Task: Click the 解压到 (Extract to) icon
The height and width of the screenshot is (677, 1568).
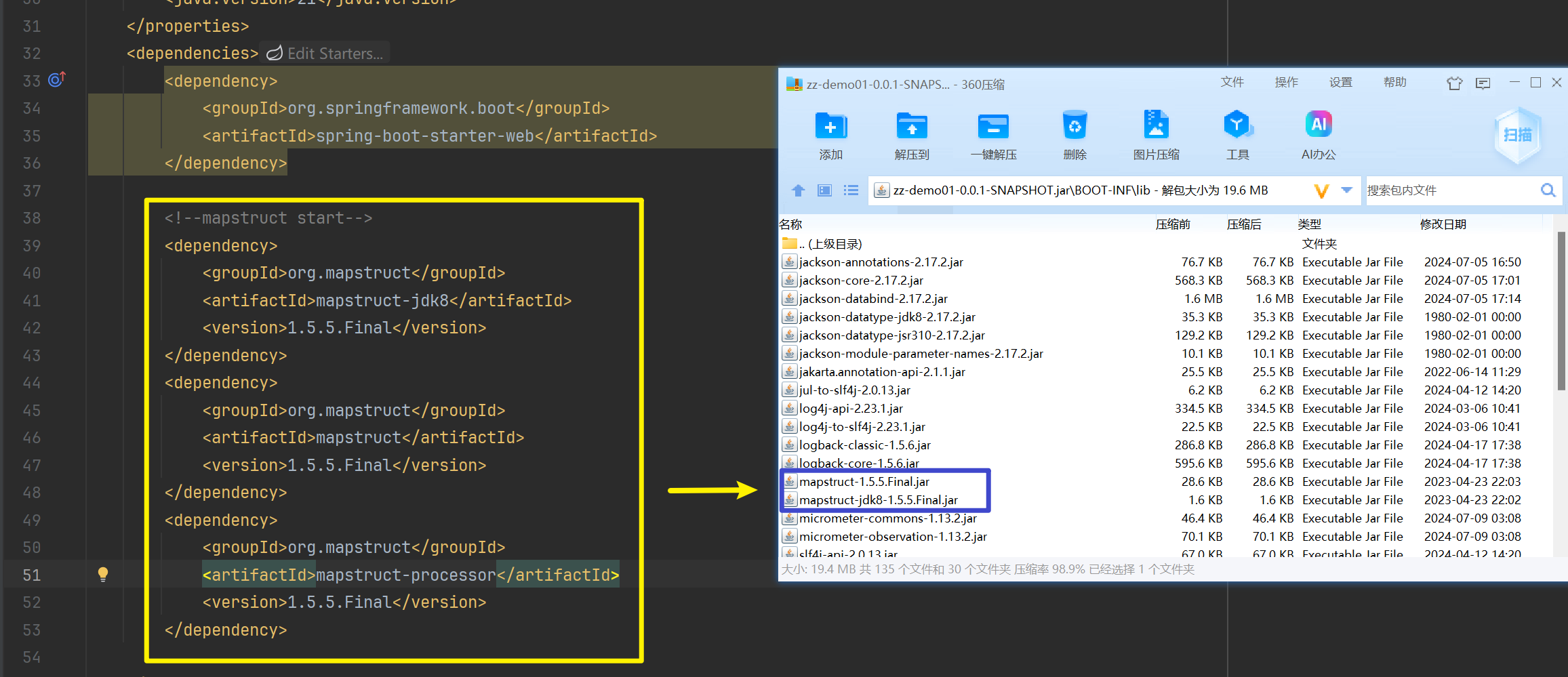Action: pyautogui.click(x=912, y=133)
